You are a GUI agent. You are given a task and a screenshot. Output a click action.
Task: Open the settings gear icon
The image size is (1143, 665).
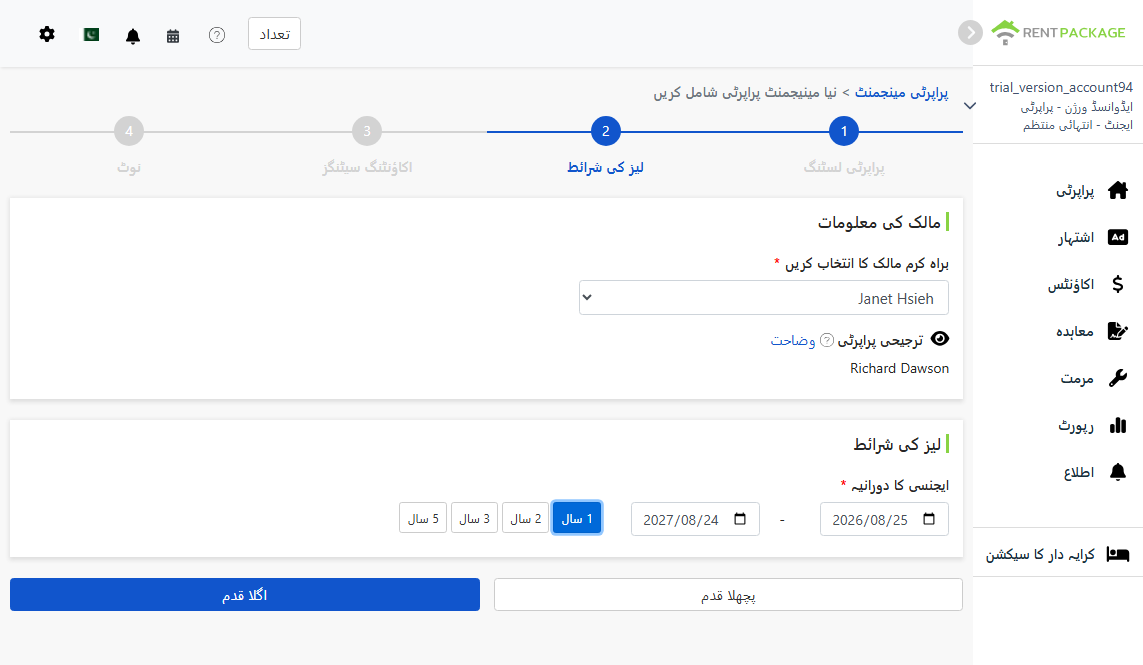click(47, 34)
